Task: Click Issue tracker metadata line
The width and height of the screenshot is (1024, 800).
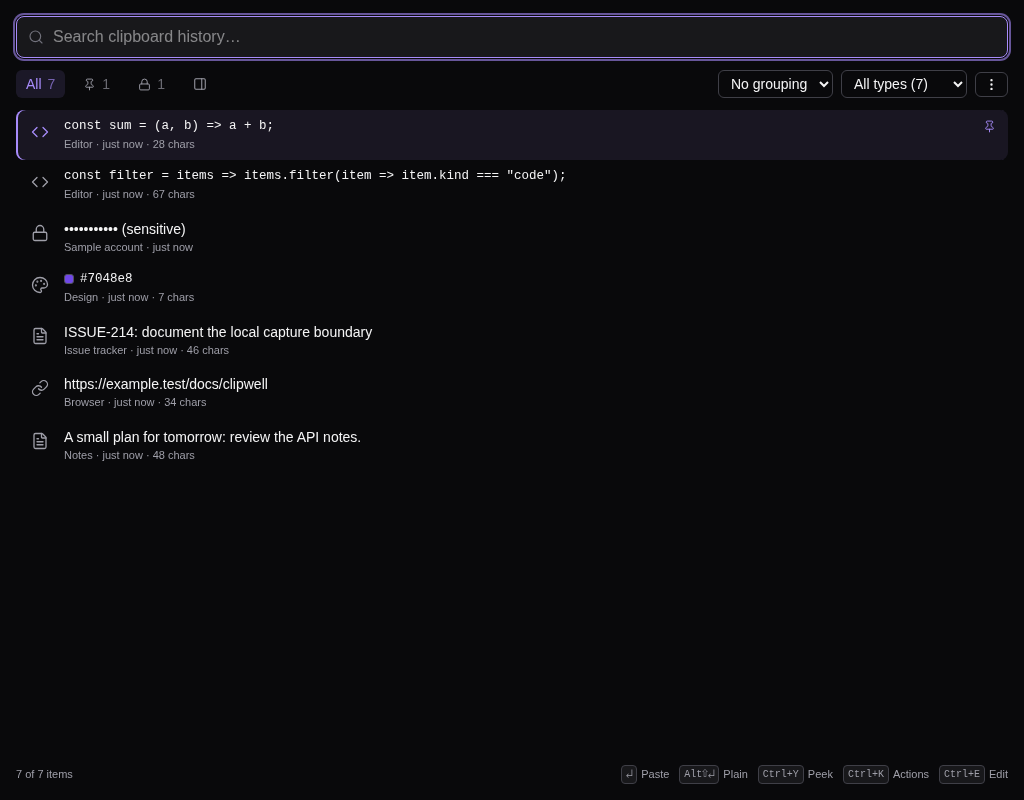Action: click(x=146, y=351)
